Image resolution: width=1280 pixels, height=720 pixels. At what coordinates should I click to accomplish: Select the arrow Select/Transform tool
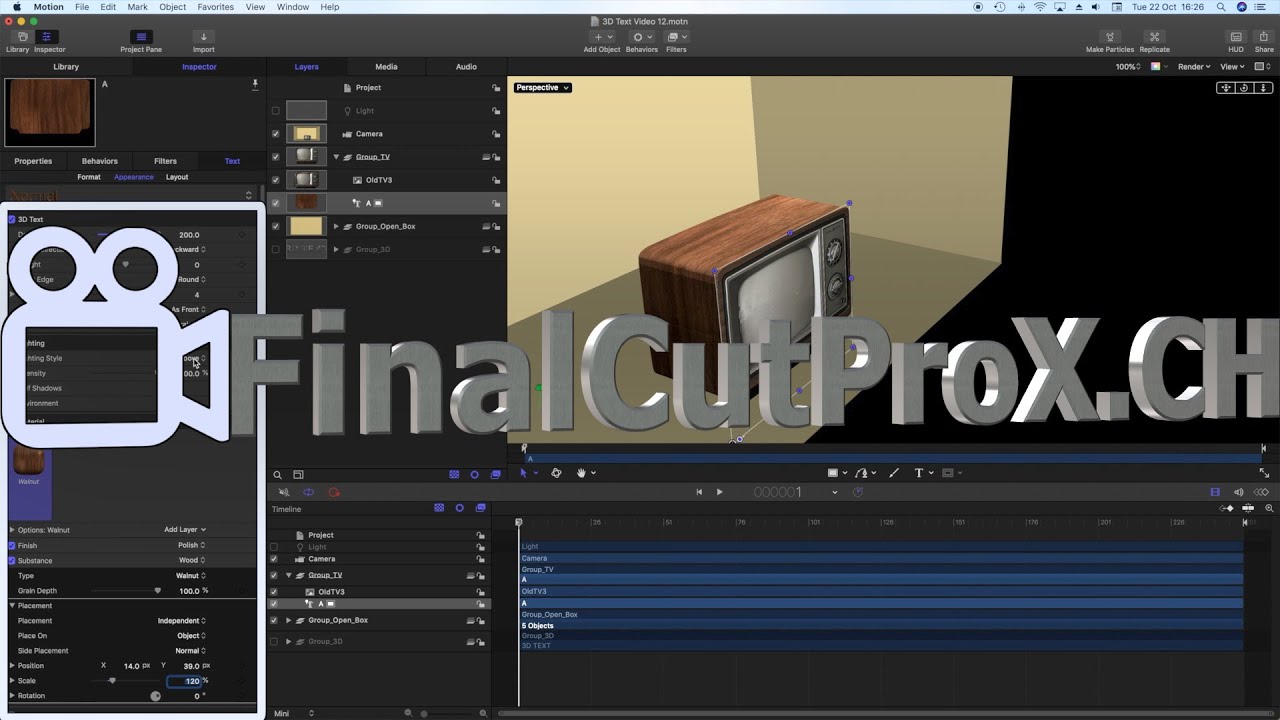click(x=523, y=473)
